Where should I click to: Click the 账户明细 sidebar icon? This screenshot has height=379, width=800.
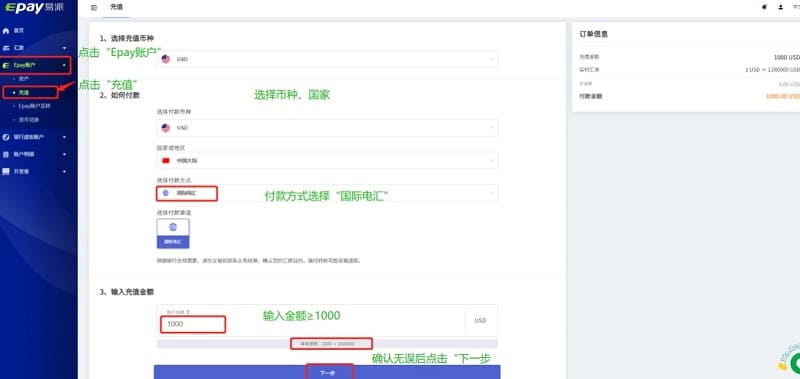pyautogui.click(x=6, y=154)
